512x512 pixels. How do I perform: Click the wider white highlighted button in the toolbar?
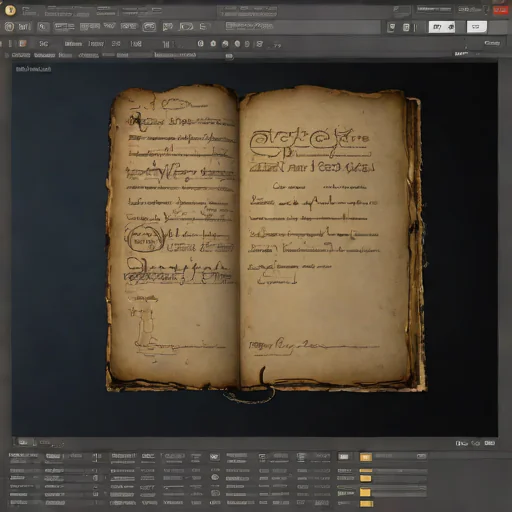pos(442,27)
